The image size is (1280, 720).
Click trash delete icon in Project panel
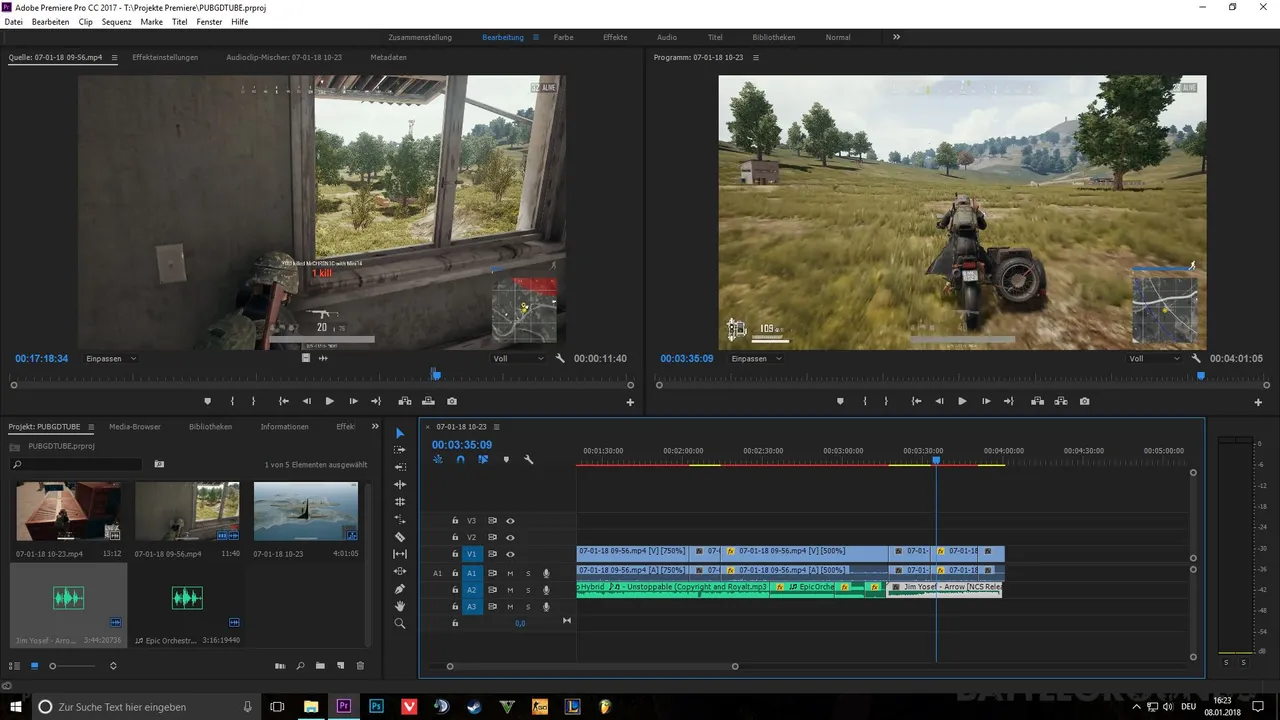(x=361, y=666)
